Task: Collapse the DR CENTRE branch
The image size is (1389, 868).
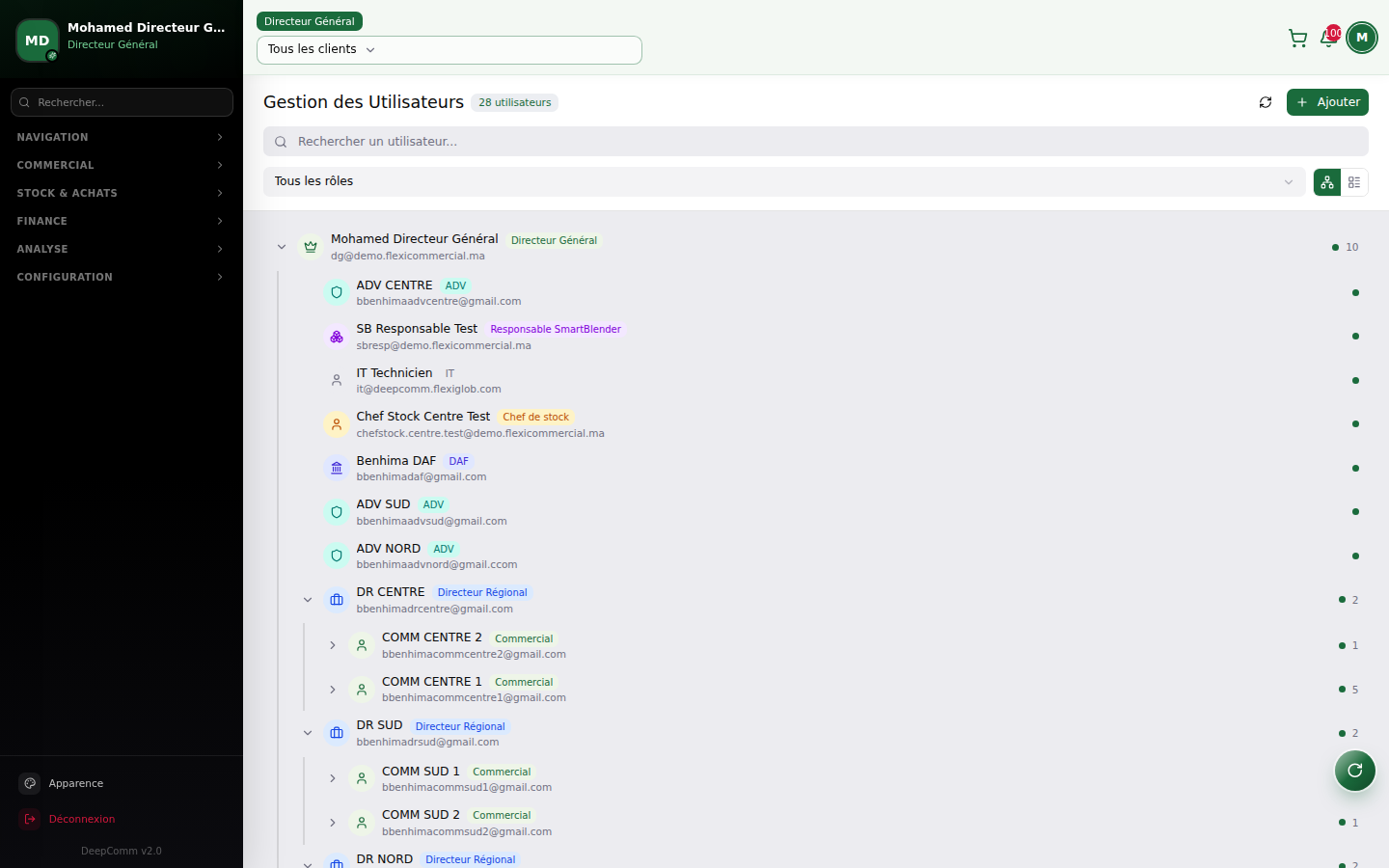Action: (x=308, y=600)
